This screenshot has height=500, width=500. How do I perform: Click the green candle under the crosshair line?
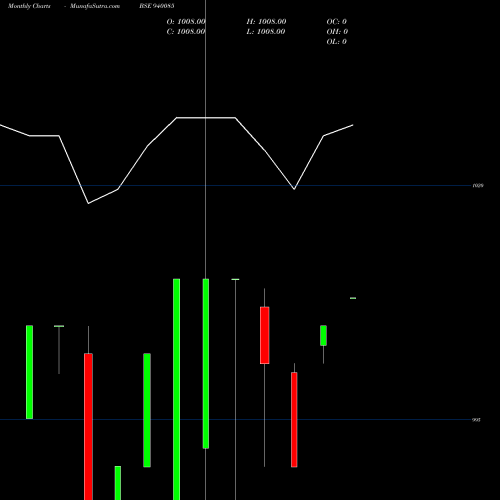[x=206, y=364]
